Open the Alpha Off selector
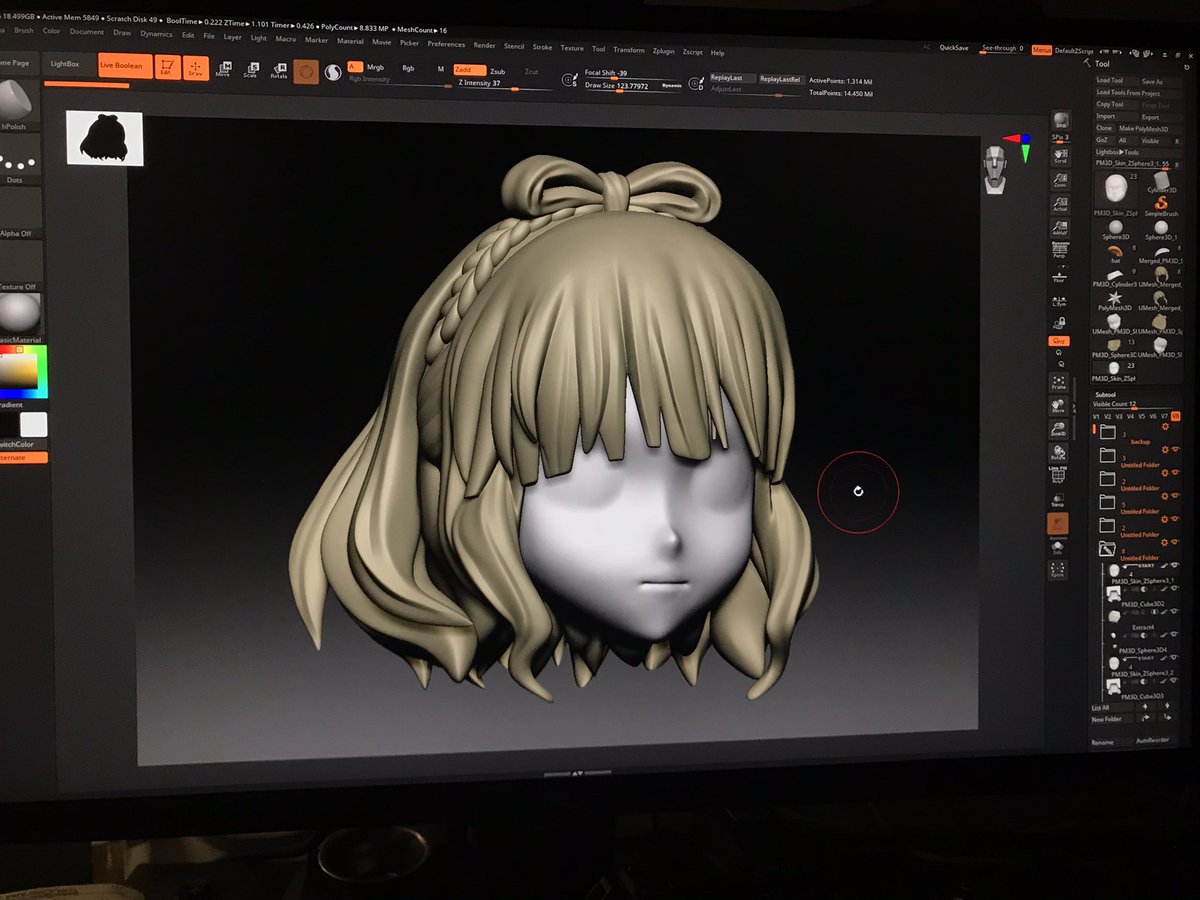 (20, 212)
